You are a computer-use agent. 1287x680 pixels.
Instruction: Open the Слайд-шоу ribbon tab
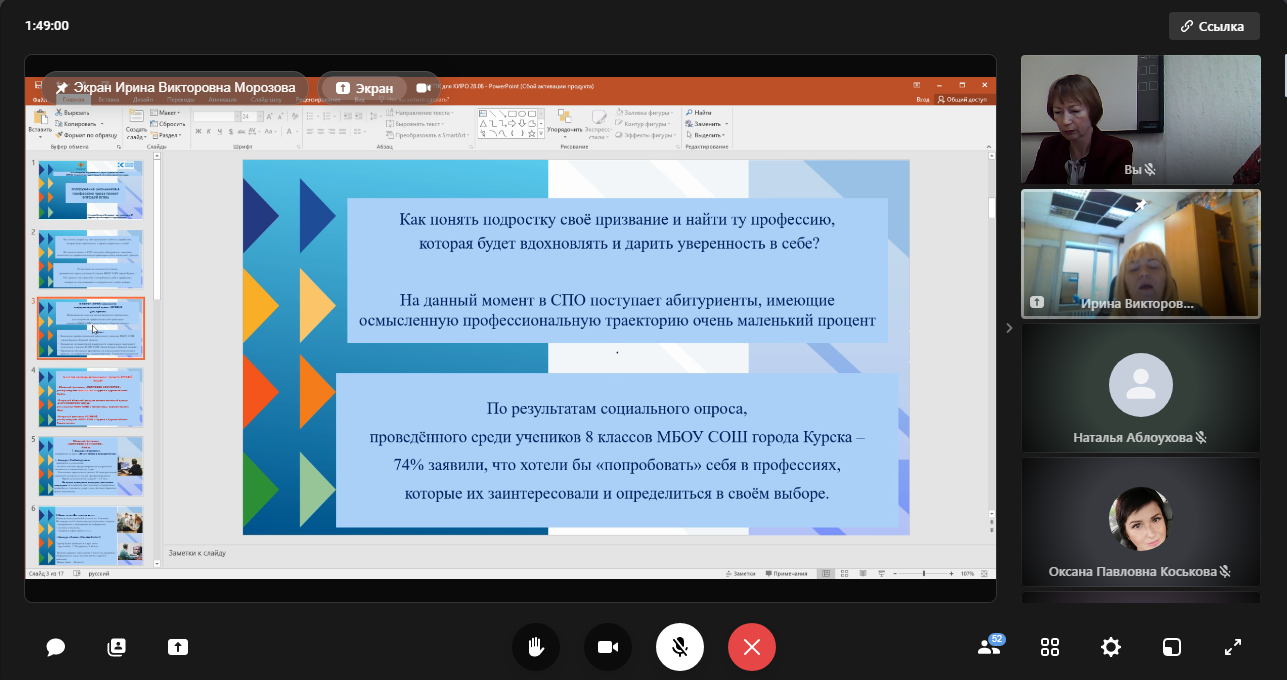click(x=266, y=100)
